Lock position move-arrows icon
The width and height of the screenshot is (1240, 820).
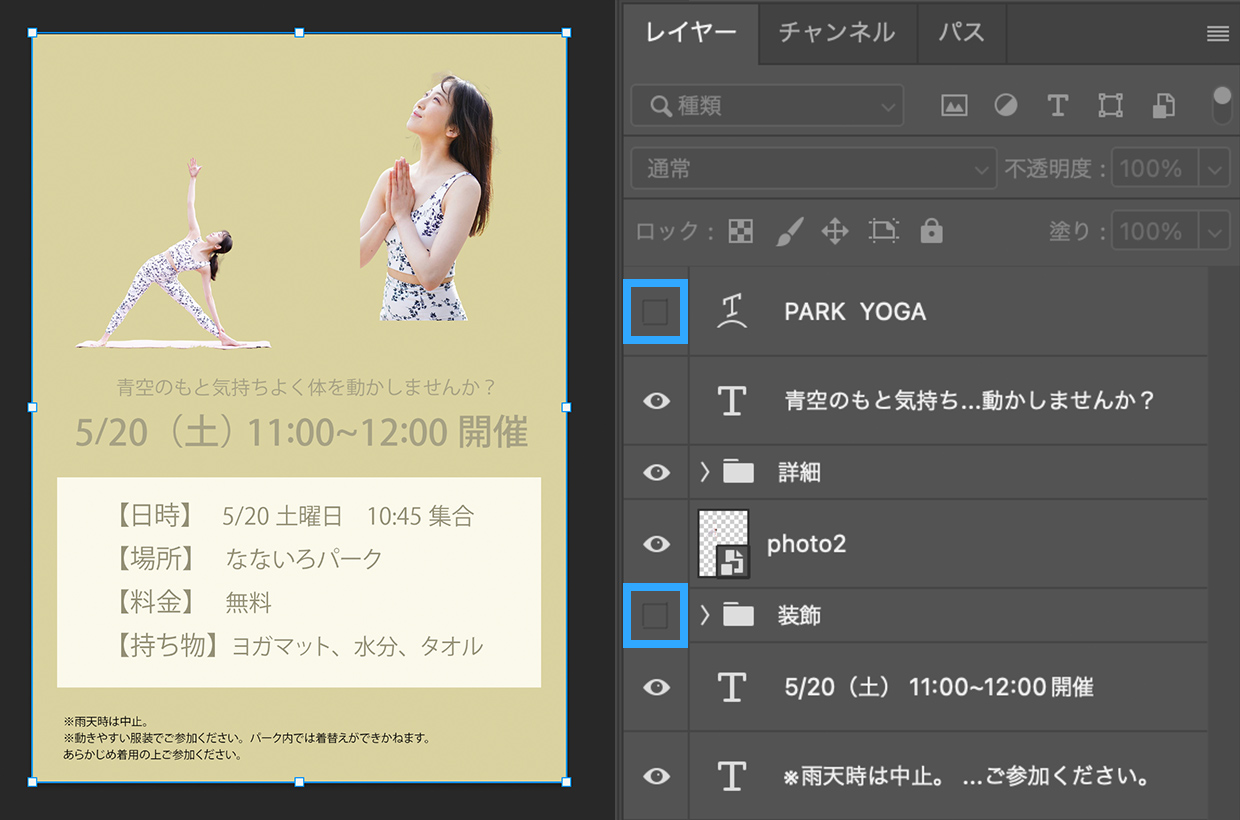tap(835, 232)
